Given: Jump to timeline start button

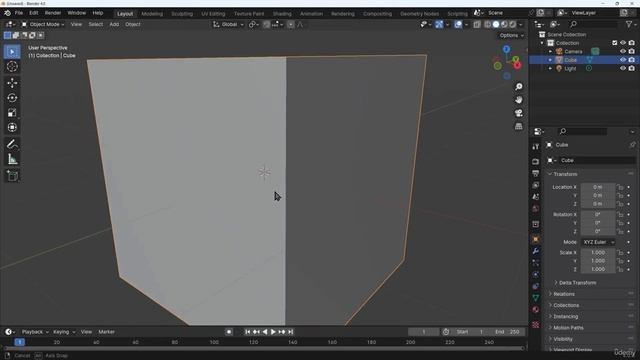Looking at the screenshot, I should click(x=247, y=332).
